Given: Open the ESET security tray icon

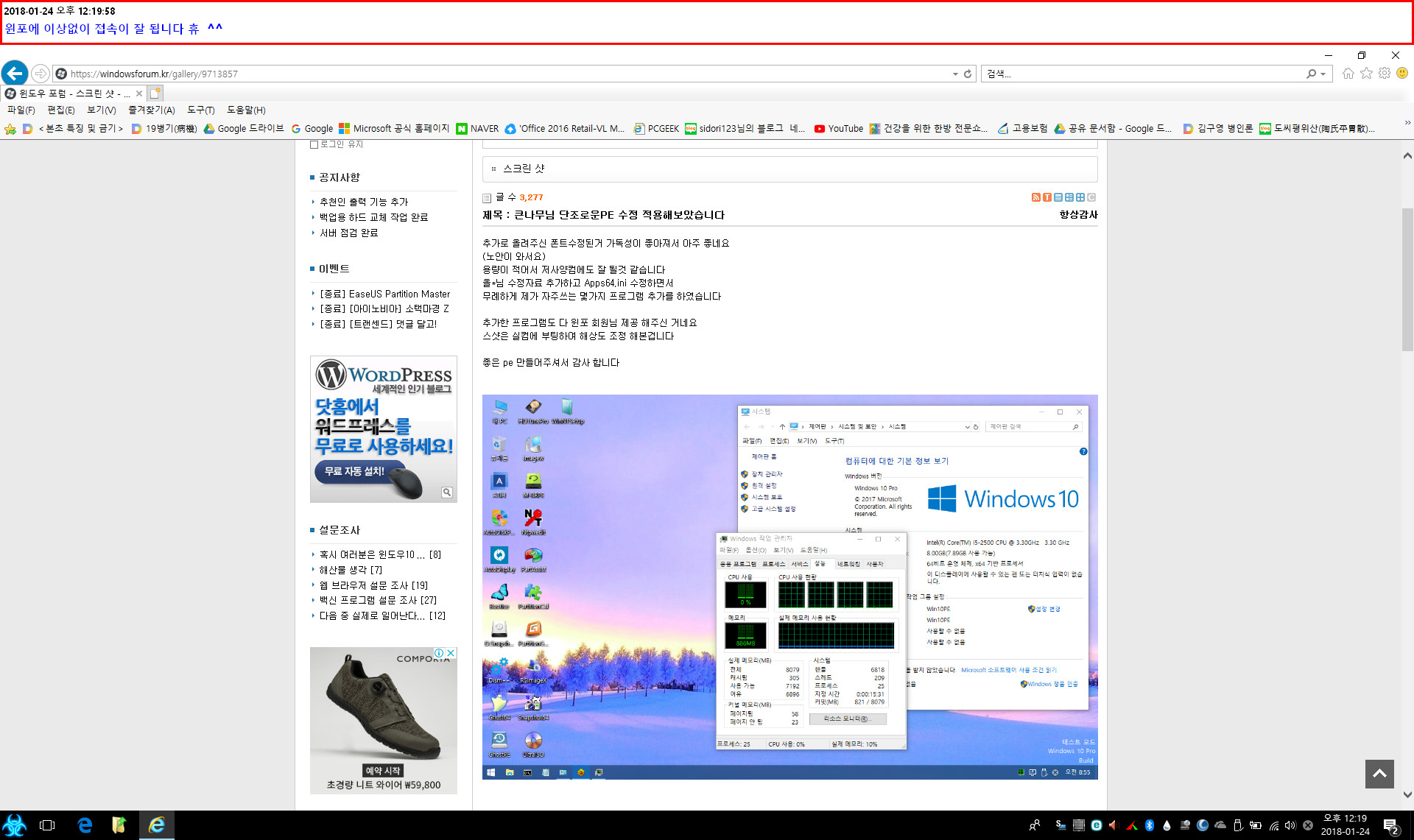Looking at the screenshot, I should click(x=1096, y=825).
